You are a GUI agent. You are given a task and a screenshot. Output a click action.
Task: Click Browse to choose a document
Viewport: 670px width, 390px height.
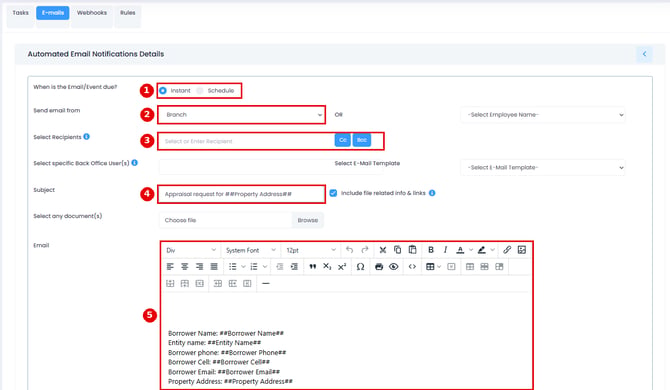308,220
